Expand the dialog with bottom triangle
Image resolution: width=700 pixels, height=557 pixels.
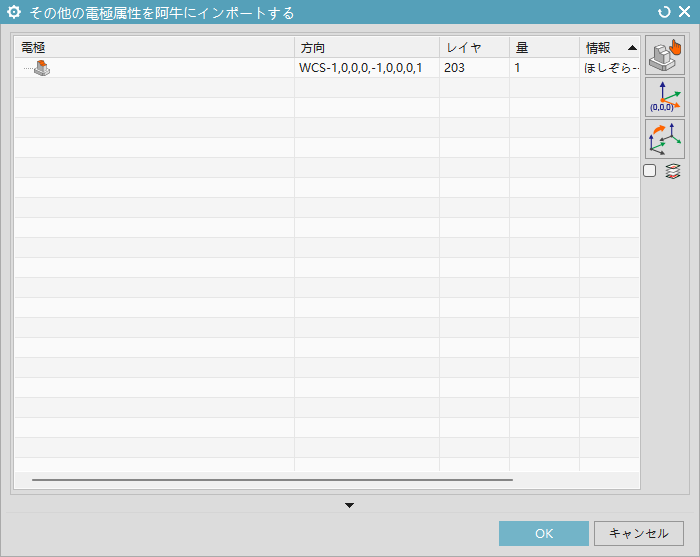(x=349, y=505)
